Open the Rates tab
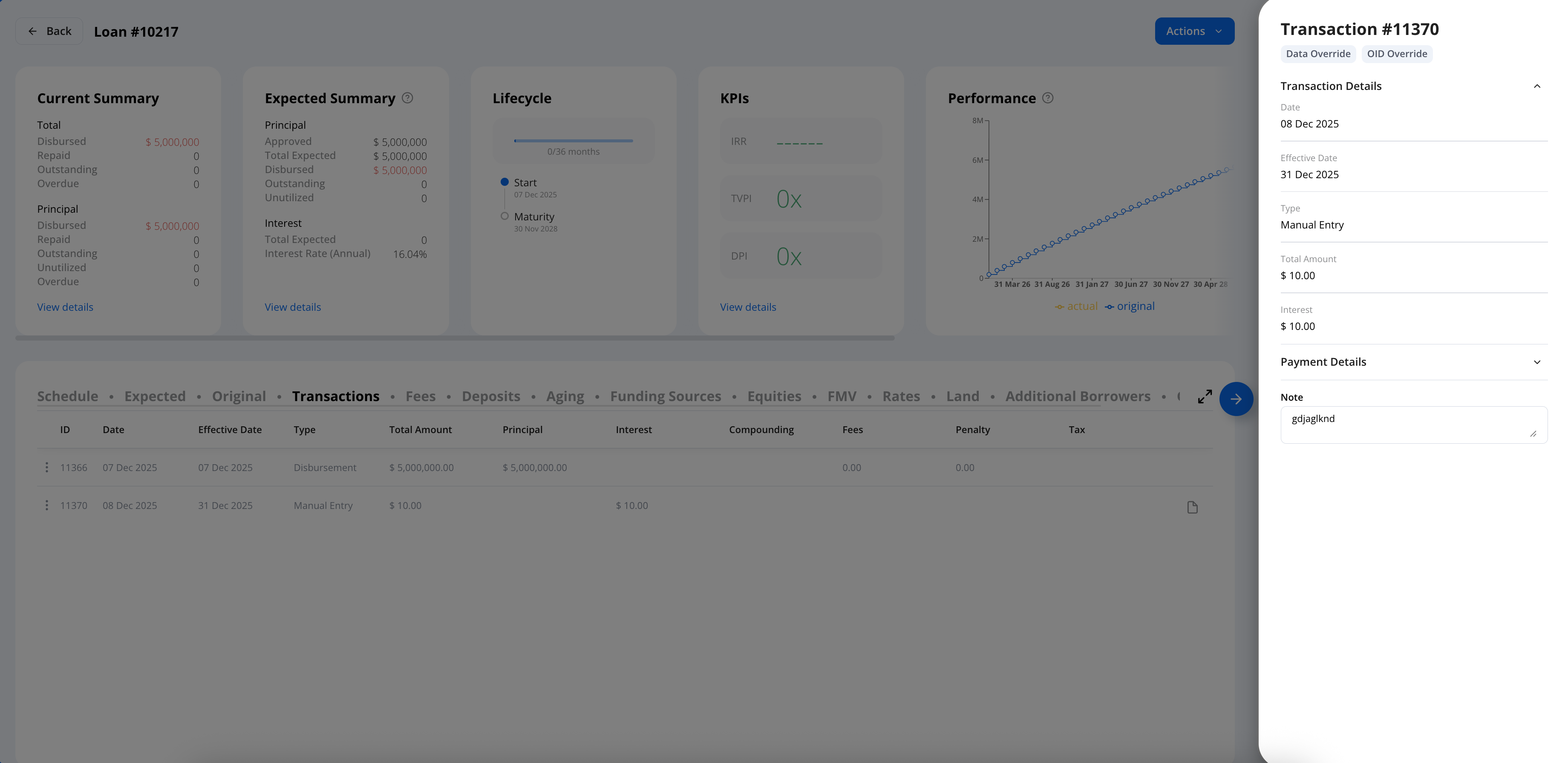1568x763 pixels. (x=901, y=396)
